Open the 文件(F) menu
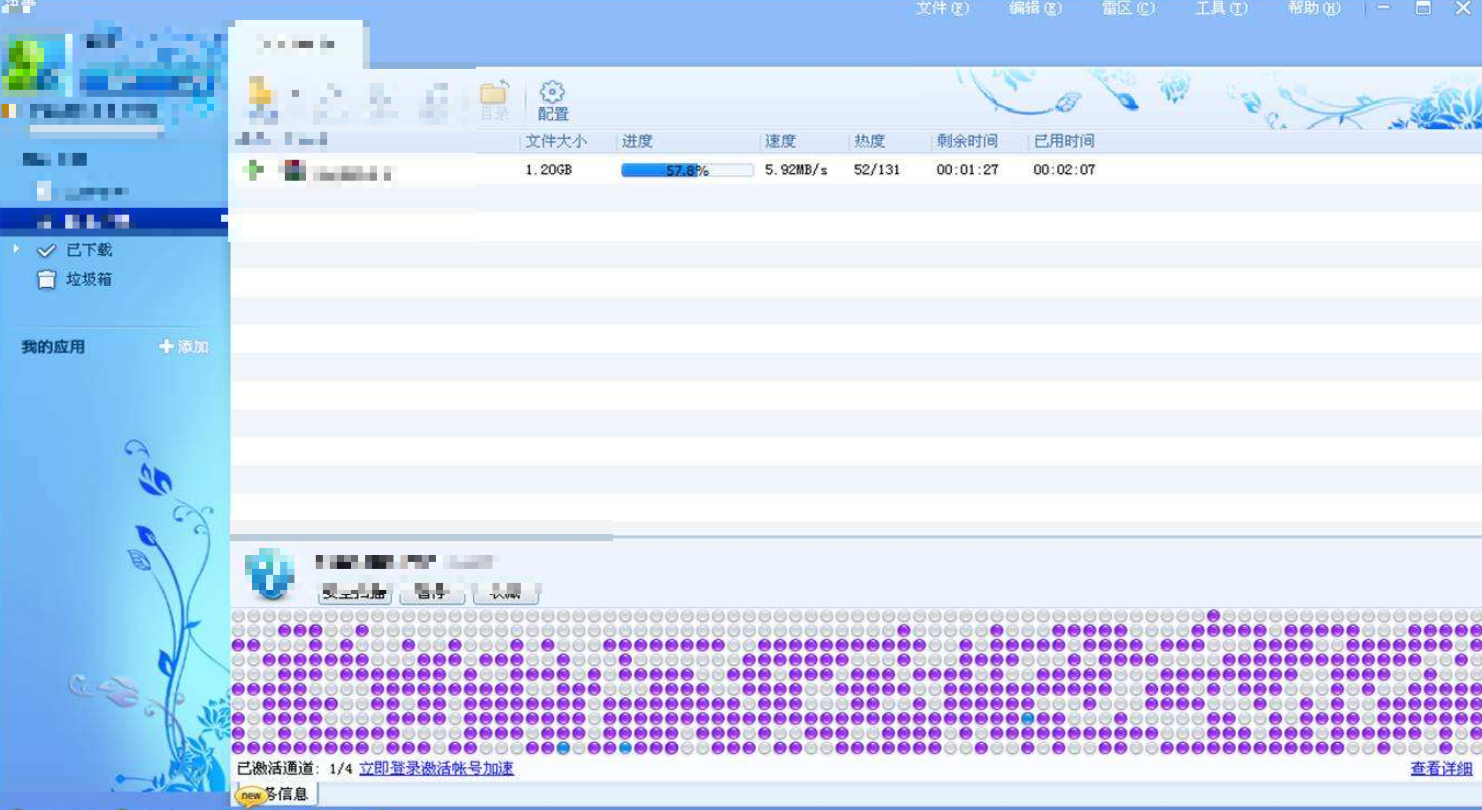This screenshot has height=810, width=1482. point(942,8)
